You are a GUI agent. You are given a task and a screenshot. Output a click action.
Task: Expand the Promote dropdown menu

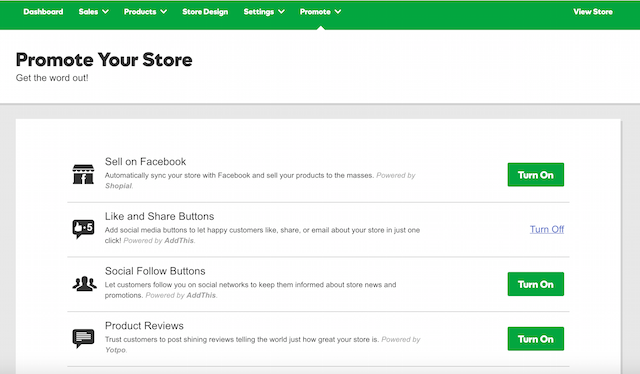(320, 12)
